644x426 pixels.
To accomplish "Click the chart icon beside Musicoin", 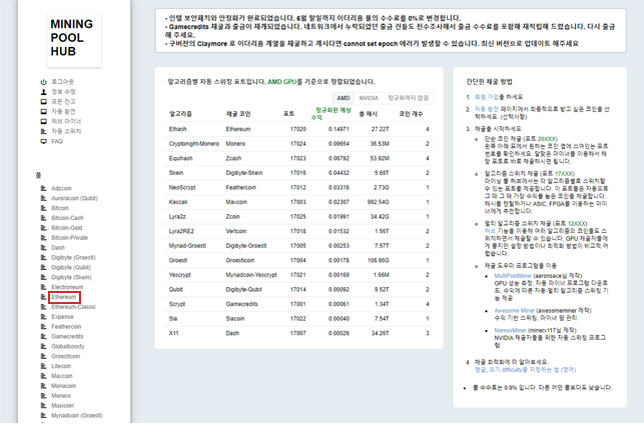I will point(44,405).
